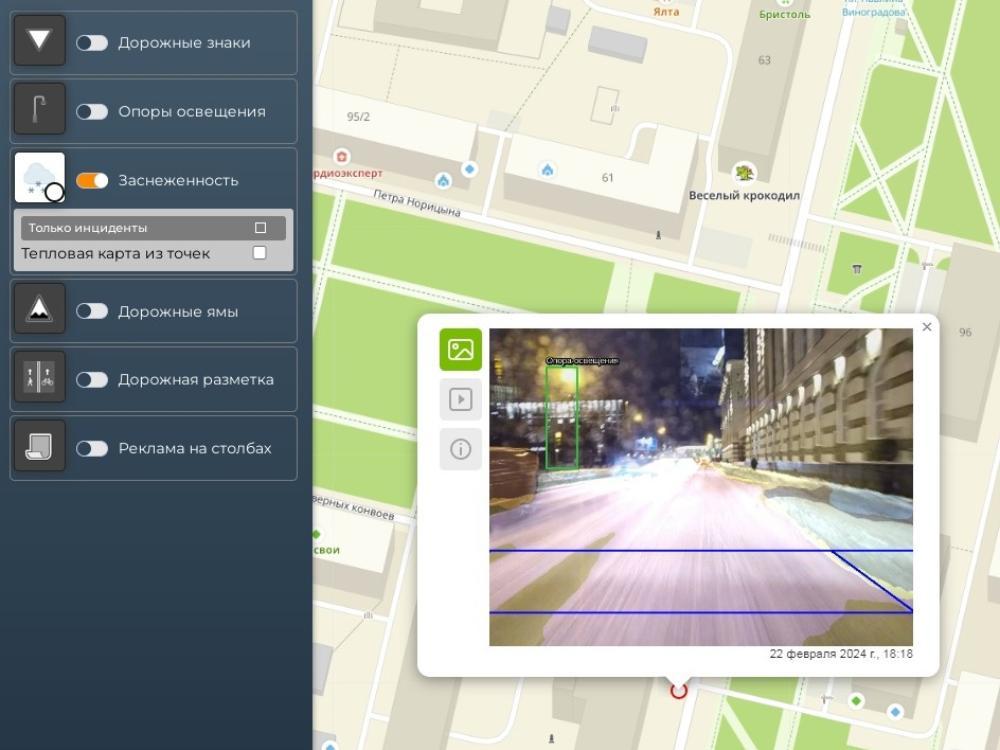Image resolution: width=1000 pixels, height=750 pixels.
Task: Click the road marking icon
Action: coord(40,378)
